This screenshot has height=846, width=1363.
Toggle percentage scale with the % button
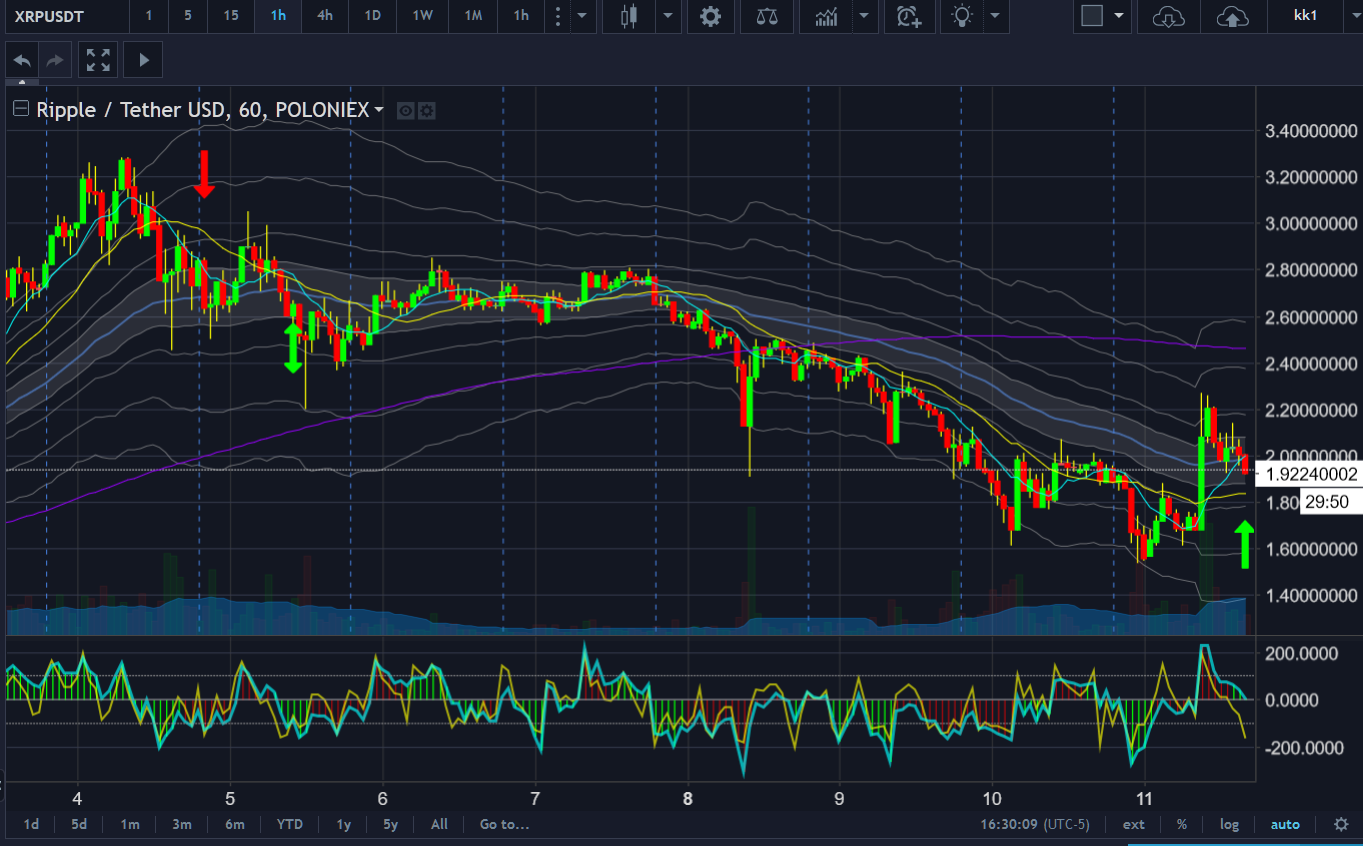[1181, 824]
